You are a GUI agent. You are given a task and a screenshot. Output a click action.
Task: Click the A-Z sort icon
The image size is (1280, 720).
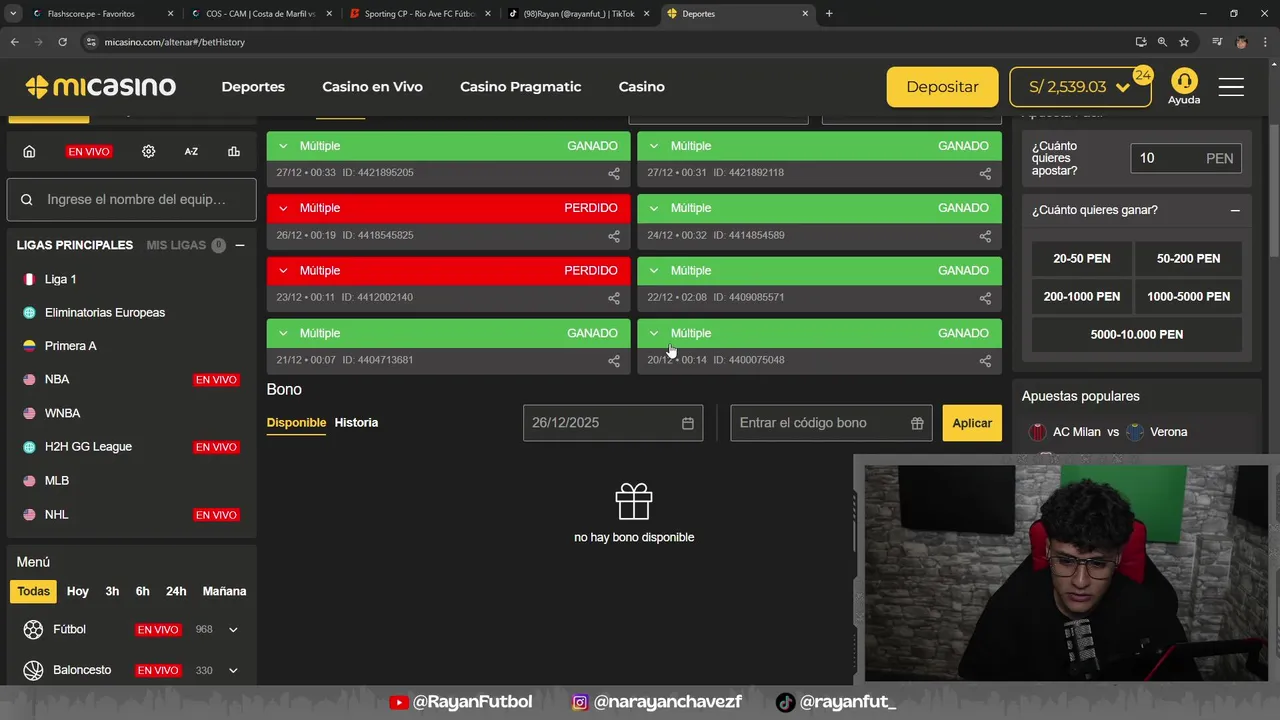[x=191, y=151]
